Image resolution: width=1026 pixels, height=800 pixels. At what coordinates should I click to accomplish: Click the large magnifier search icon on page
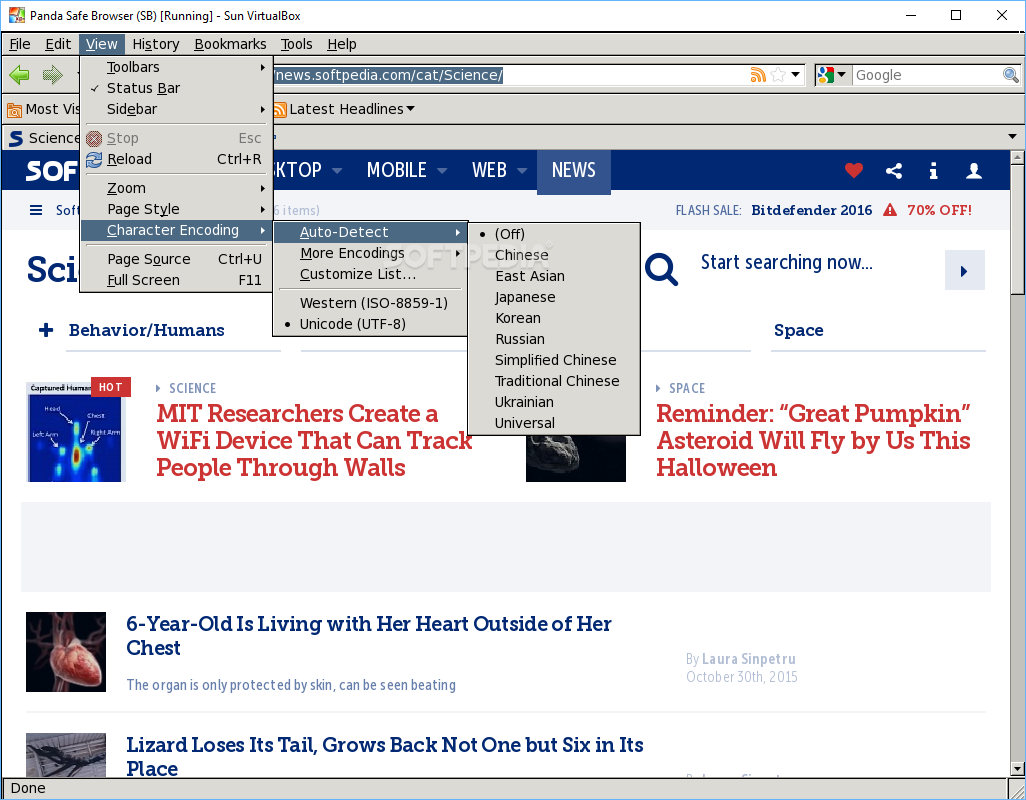coord(661,269)
